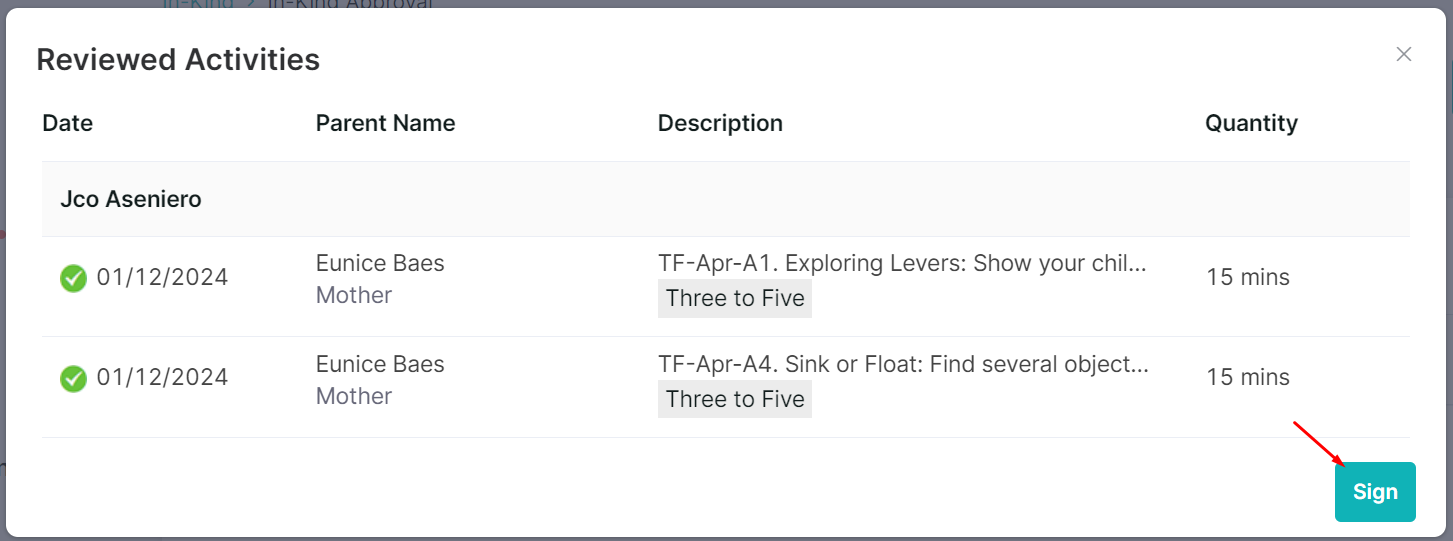This screenshot has height=541, width=1453.
Task: Click 15 mins quantity in Exploring Levers row
Action: (x=1248, y=277)
